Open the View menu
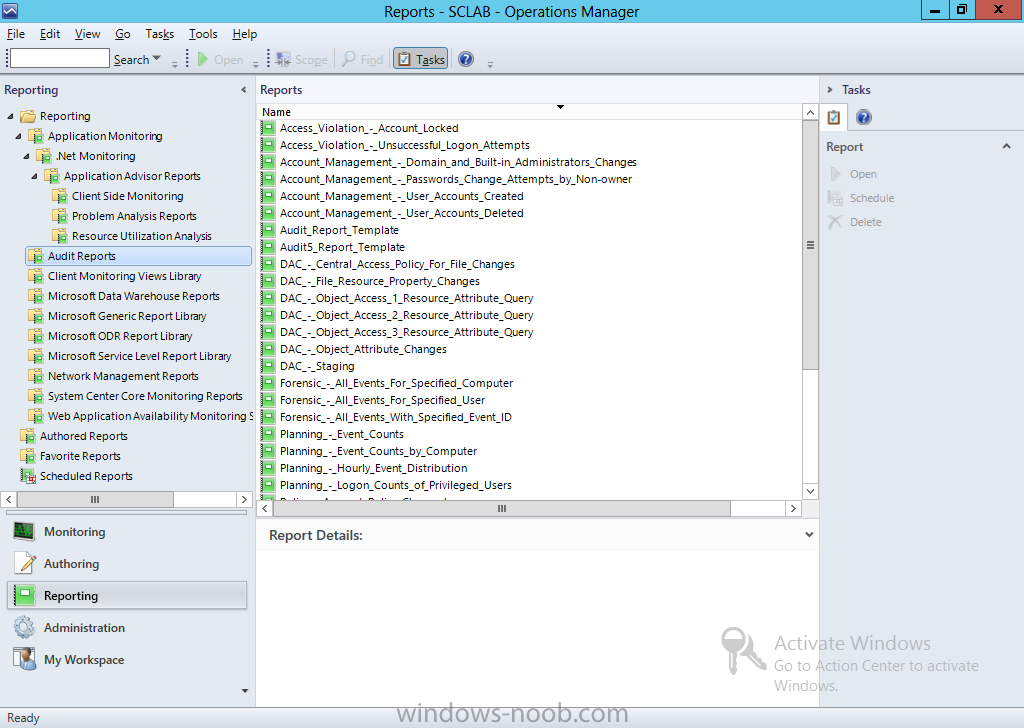Image resolution: width=1024 pixels, height=728 pixels. (x=88, y=34)
